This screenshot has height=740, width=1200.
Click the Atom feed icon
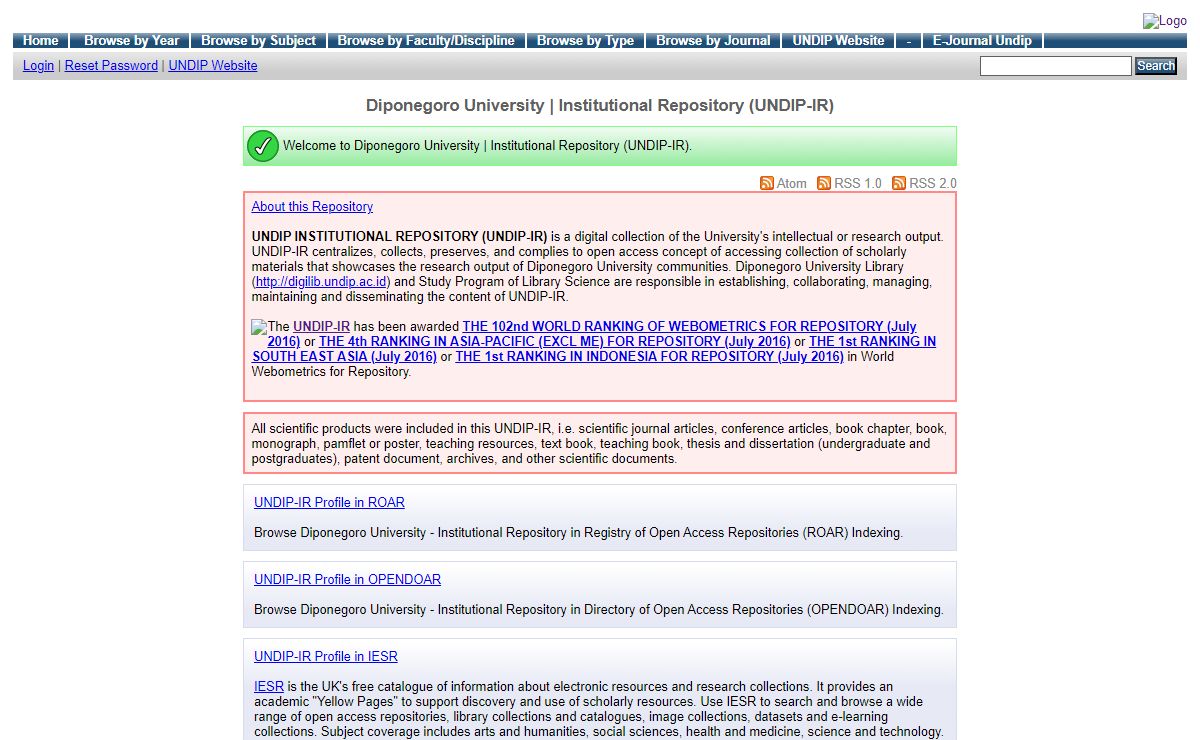pyautogui.click(x=767, y=183)
